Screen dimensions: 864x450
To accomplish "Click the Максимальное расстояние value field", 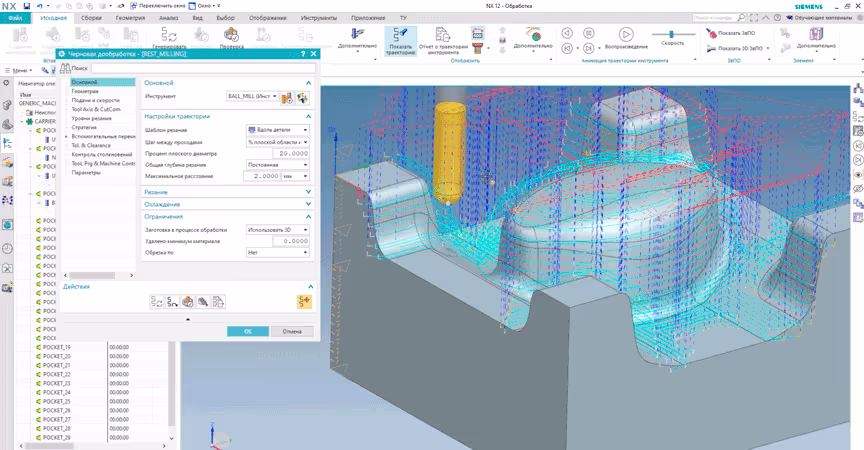I will pyautogui.click(x=262, y=176).
